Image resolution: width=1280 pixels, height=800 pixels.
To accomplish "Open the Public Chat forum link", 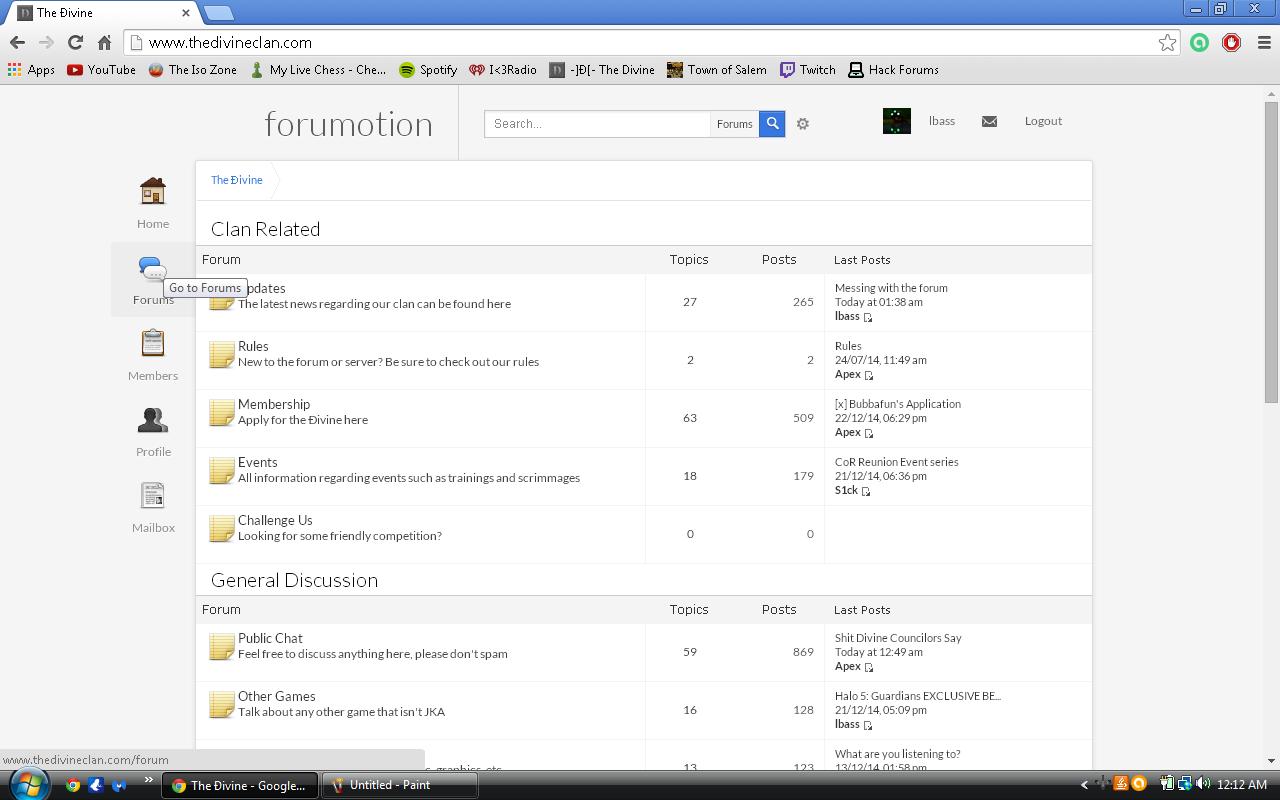I will tap(270, 638).
